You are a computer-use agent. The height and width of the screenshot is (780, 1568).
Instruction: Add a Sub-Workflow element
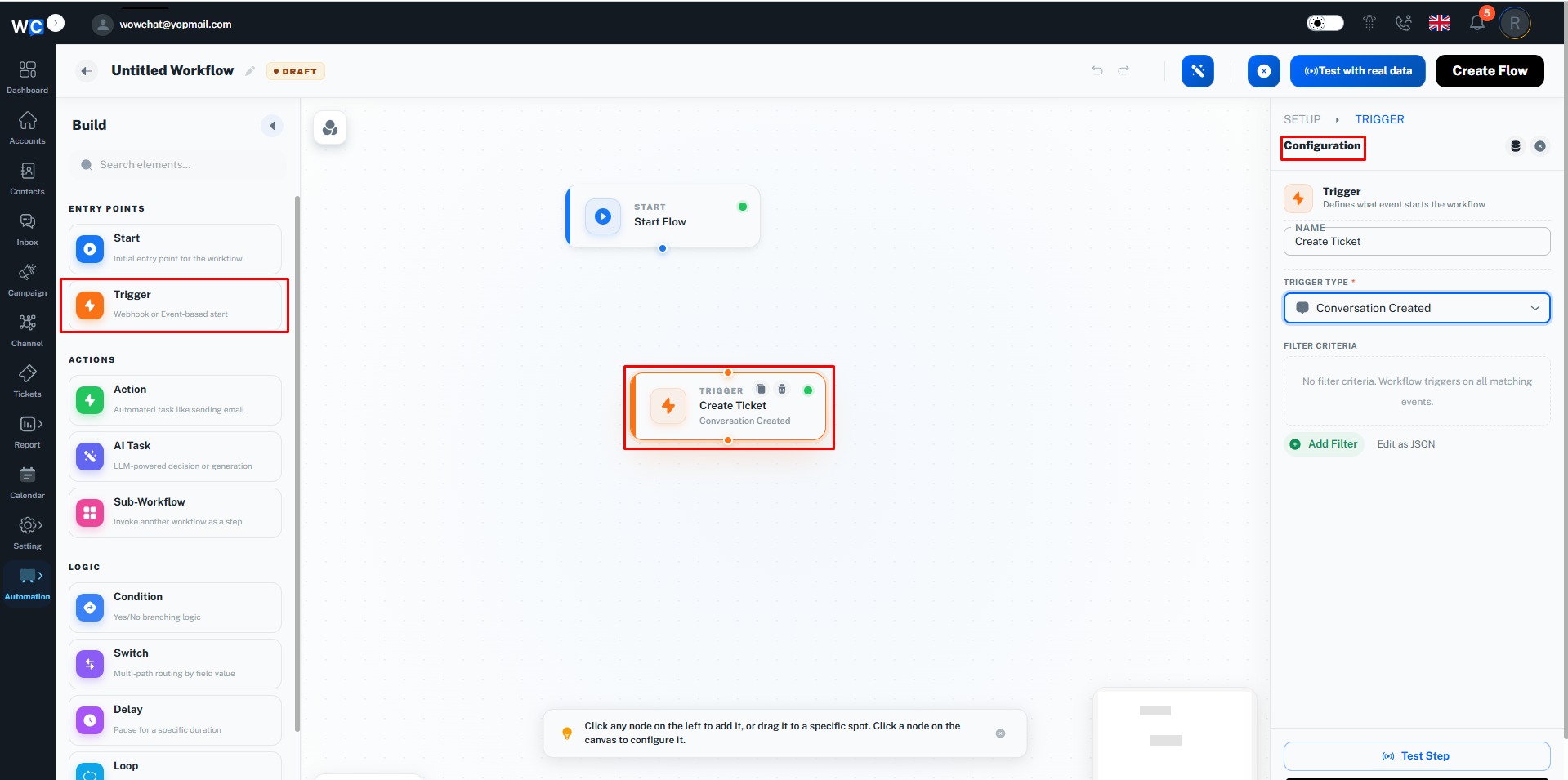[x=175, y=513]
